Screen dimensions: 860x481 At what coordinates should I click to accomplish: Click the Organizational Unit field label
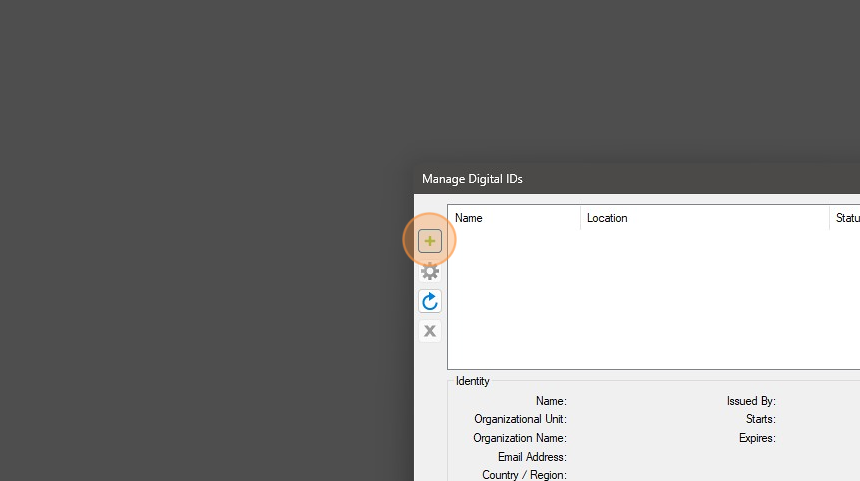[x=520, y=419]
